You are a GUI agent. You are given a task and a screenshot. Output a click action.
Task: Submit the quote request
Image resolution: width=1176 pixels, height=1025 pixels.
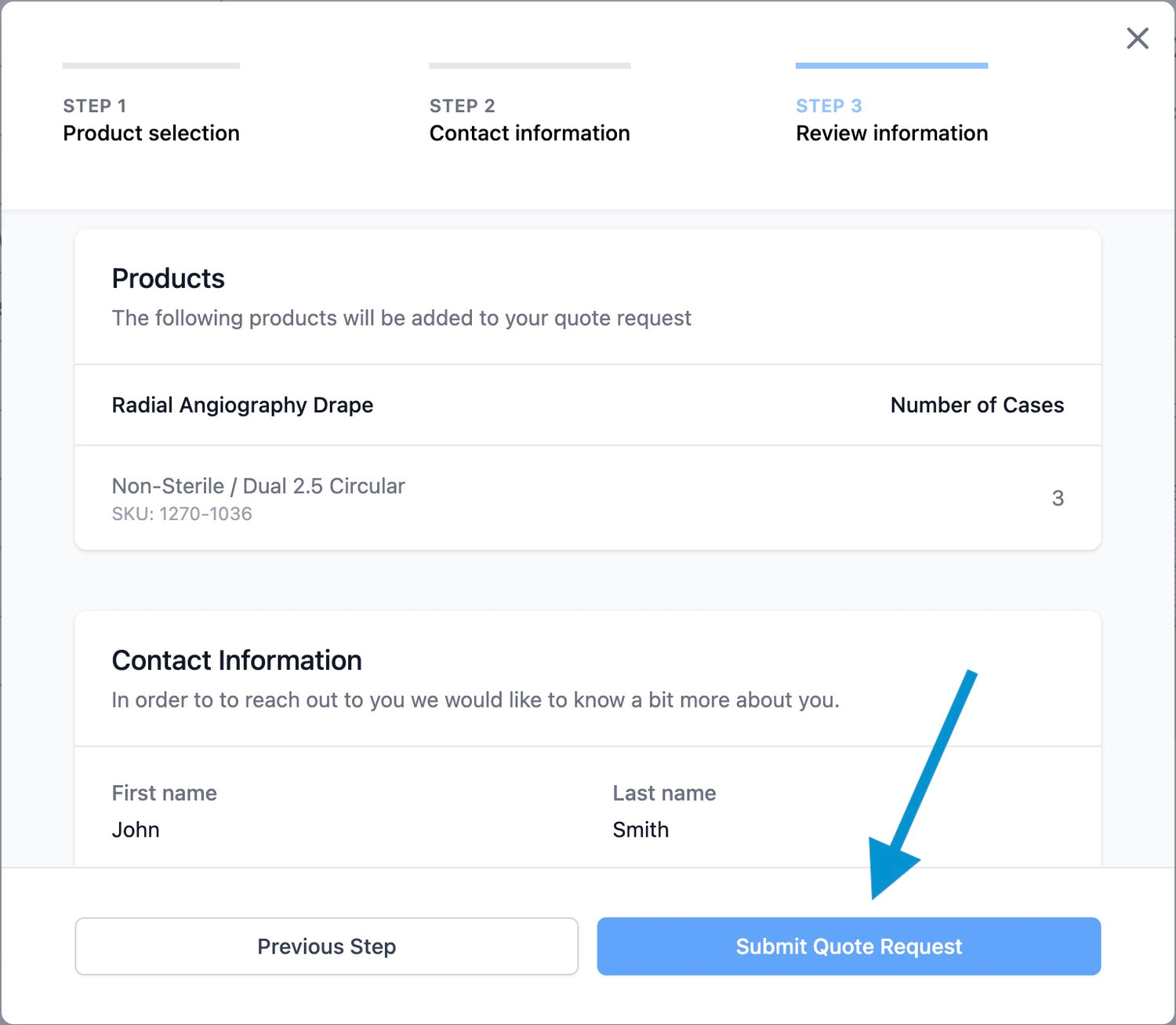848,947
